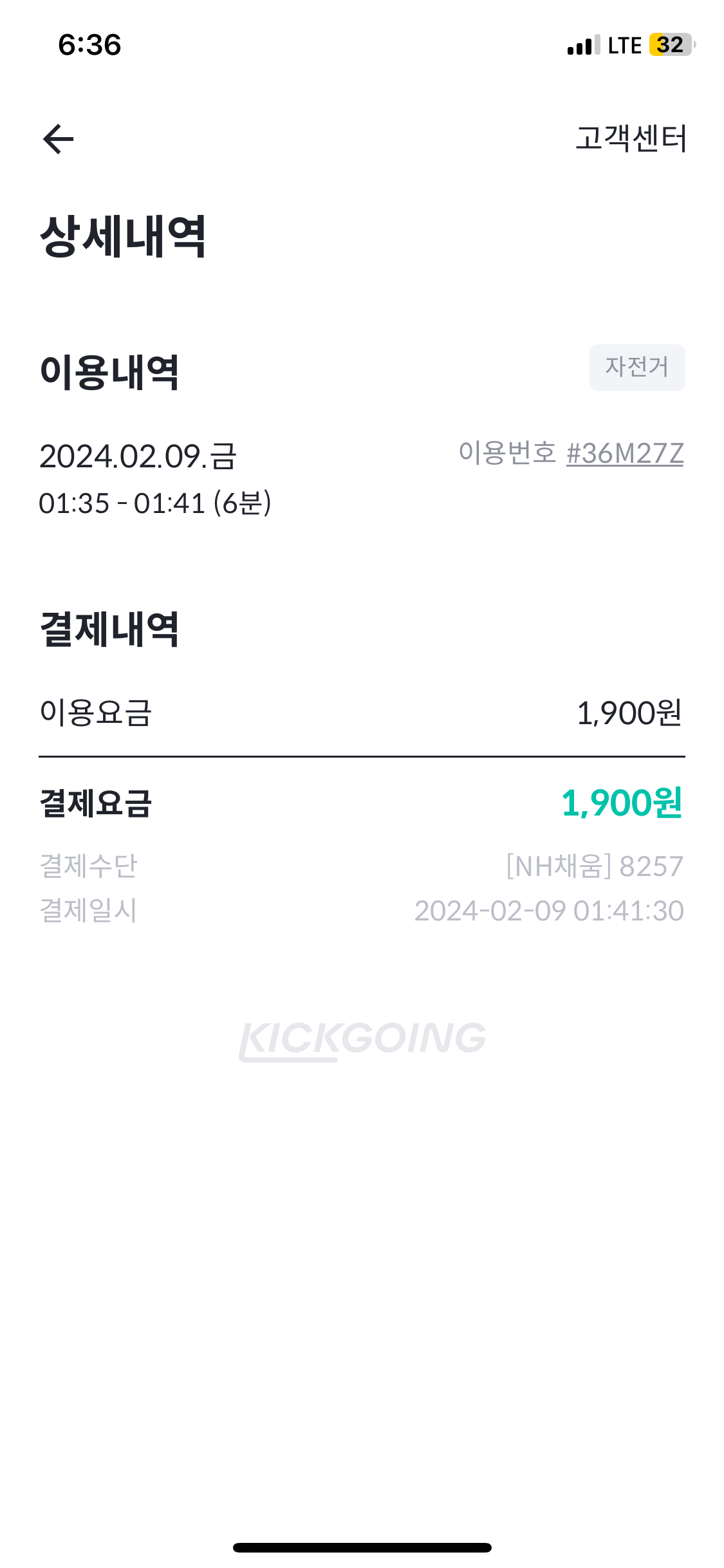Tap the 상세내역 page title
724x1568 pixels.
[x=123, y=237]
